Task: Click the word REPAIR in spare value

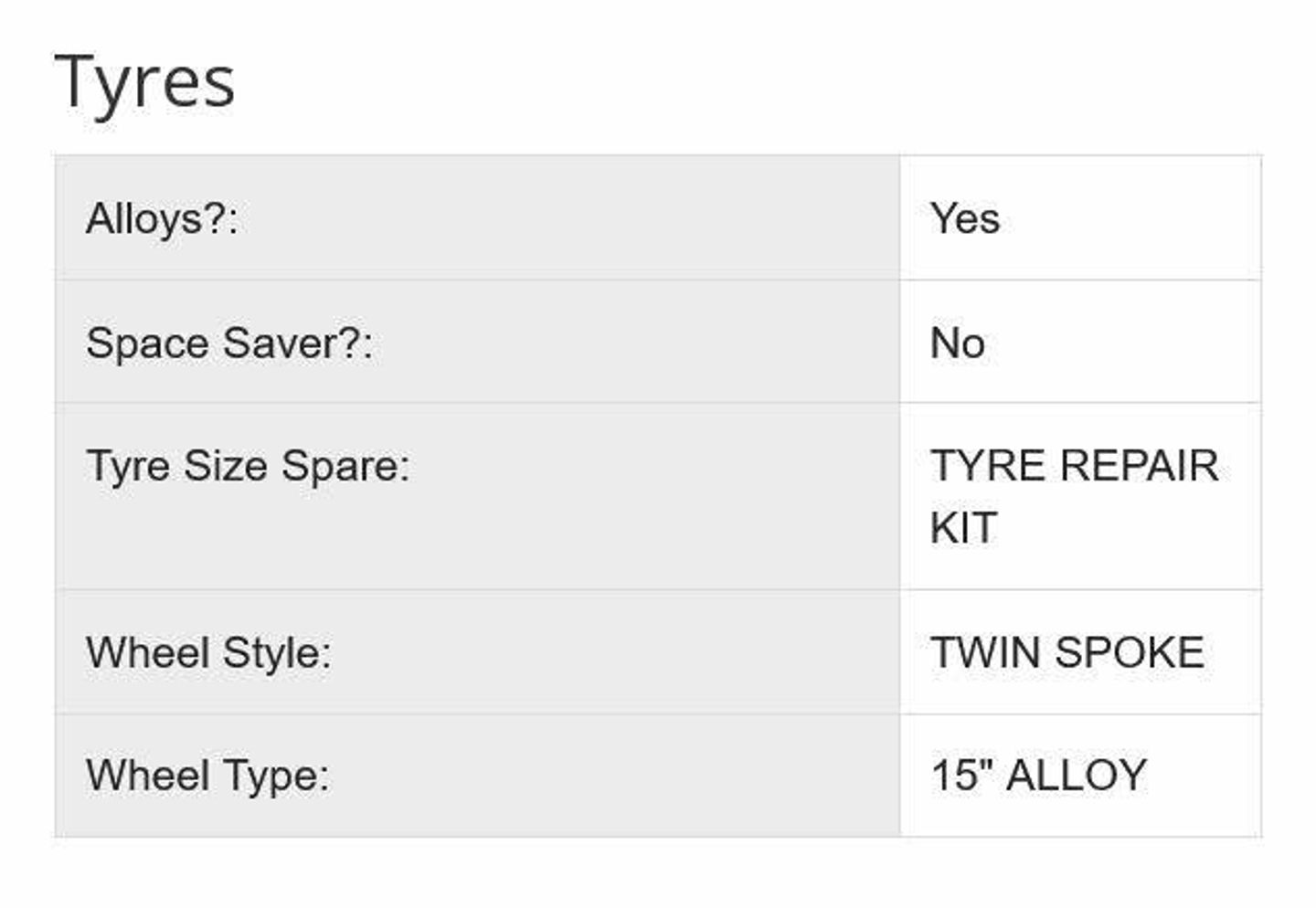Action: point(1139,466)
